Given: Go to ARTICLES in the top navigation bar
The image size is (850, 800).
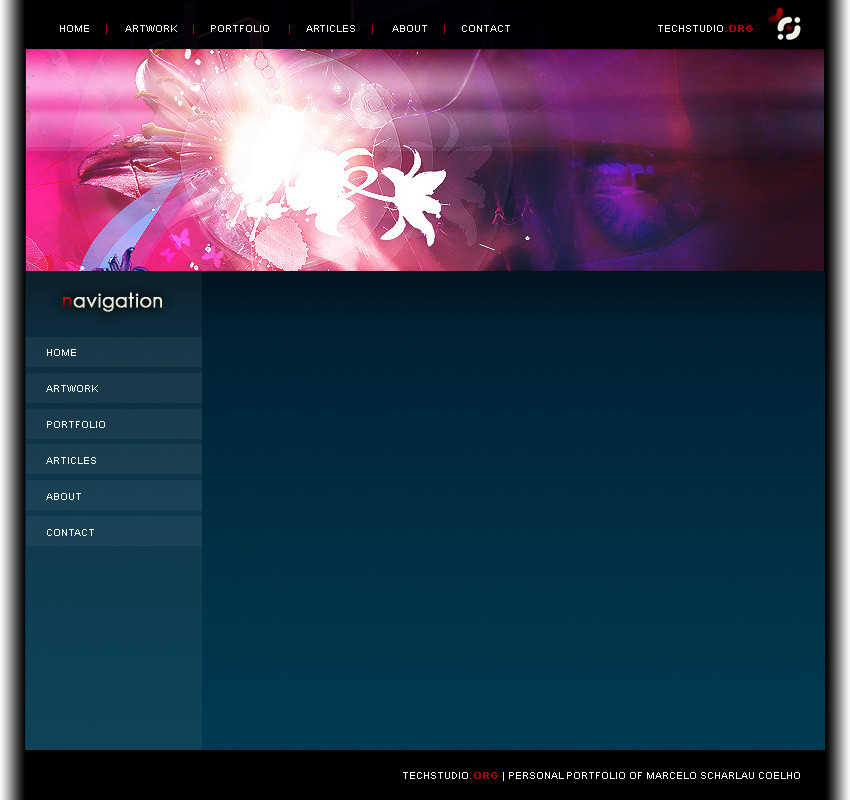Looking at the screenshot, I should 331,29.
